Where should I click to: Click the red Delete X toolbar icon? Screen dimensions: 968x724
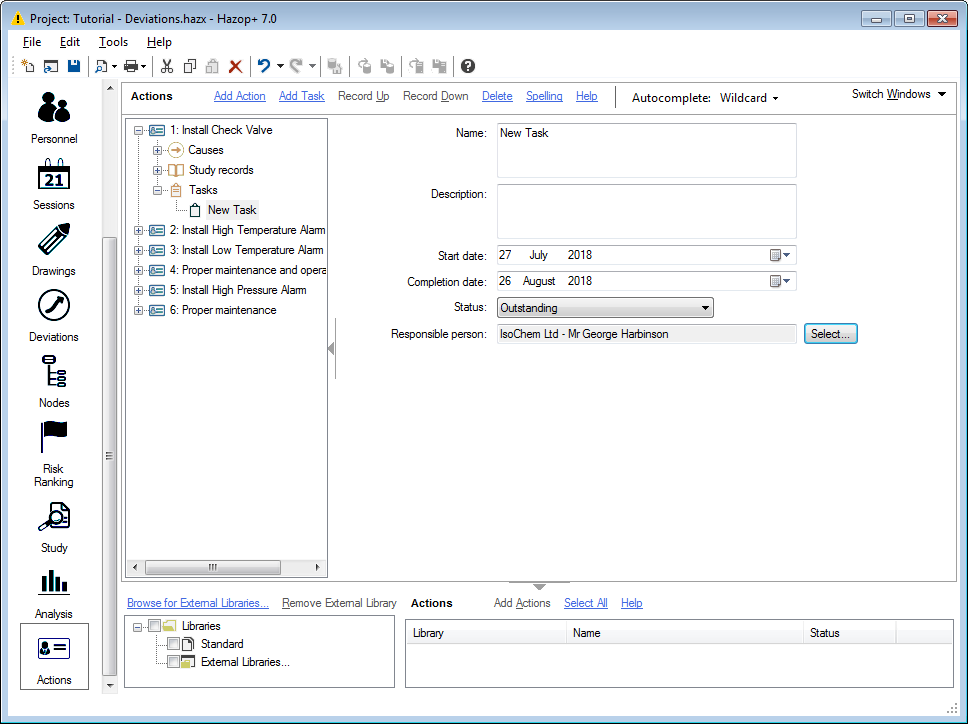click(x=235, y=66)
